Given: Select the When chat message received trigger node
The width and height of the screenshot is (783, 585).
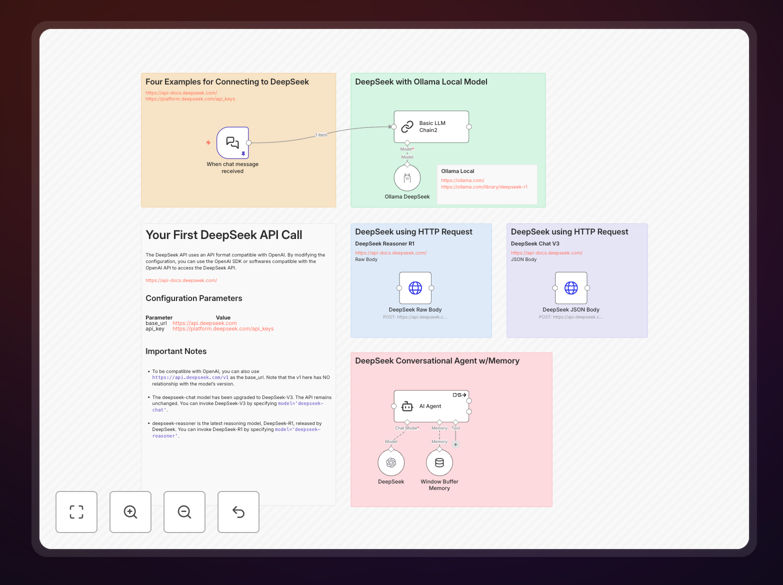Looking at the screenshot, I should 233,143.
